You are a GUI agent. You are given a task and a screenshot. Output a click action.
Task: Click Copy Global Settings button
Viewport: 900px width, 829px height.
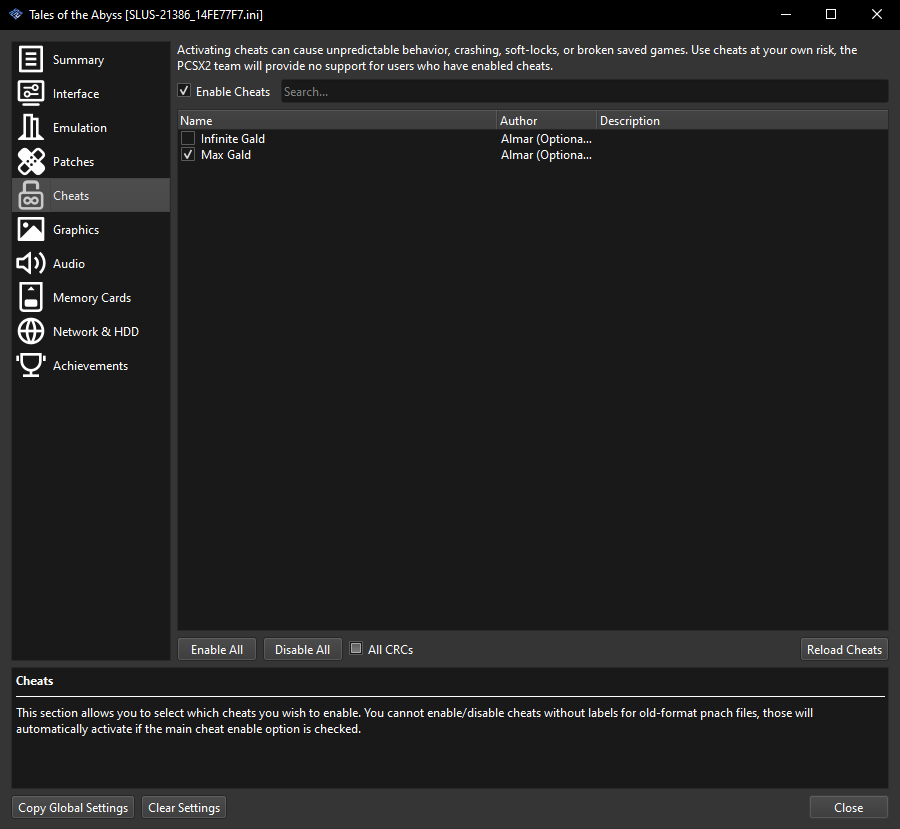point(73,807)
